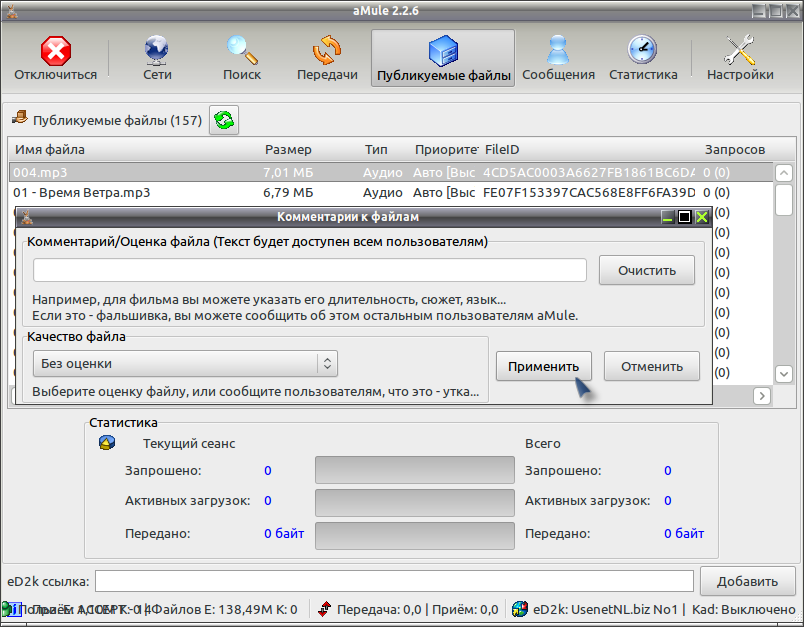Click the Запрошено session progress bar
The width and height of the screenshot is (804, 627).
coord(415,470)
